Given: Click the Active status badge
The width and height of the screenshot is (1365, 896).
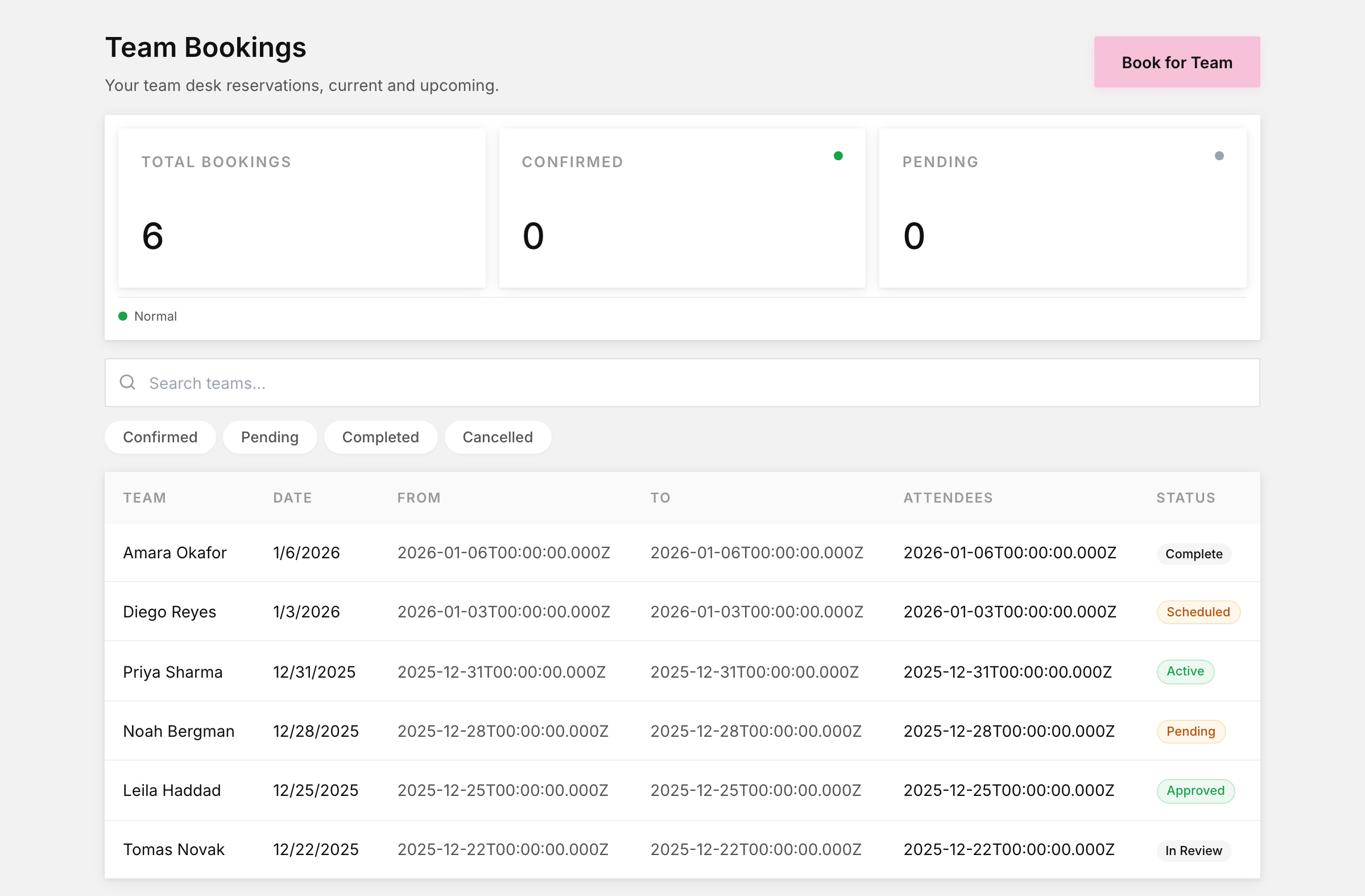Looking at the screenshot, I should point(1185,671).
